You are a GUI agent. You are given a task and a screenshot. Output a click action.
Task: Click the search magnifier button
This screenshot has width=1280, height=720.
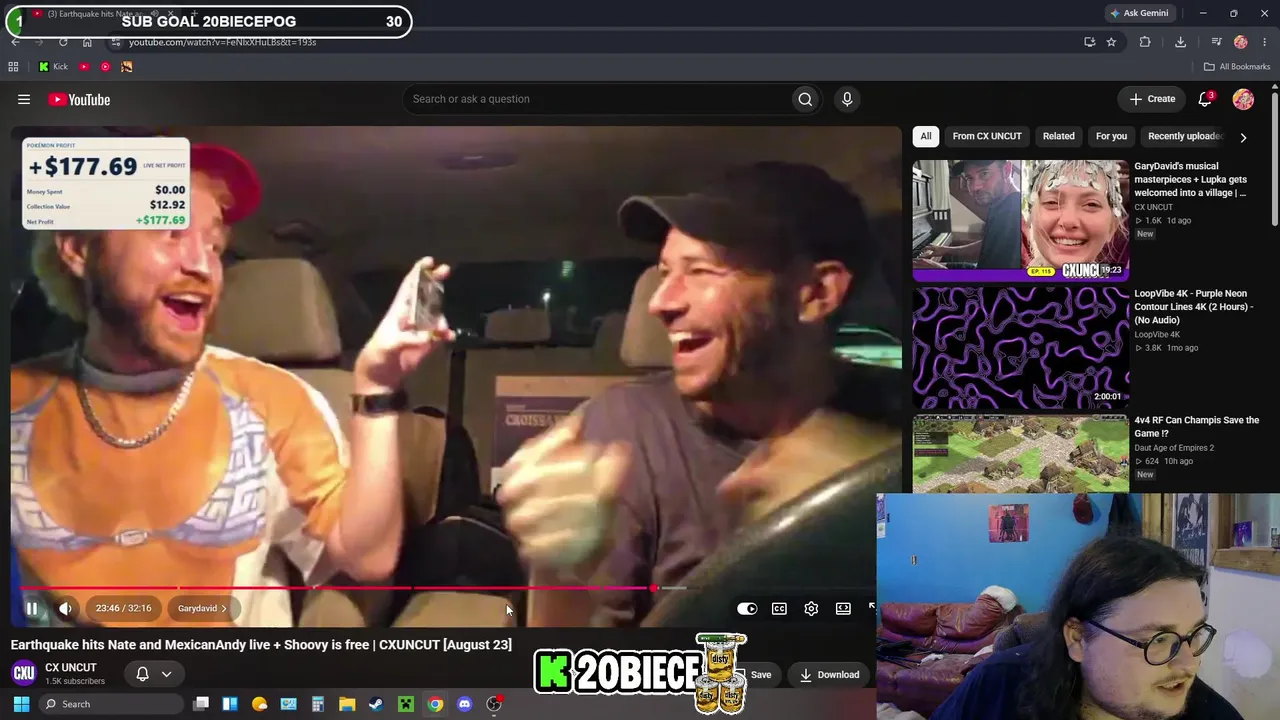(805, 99)
